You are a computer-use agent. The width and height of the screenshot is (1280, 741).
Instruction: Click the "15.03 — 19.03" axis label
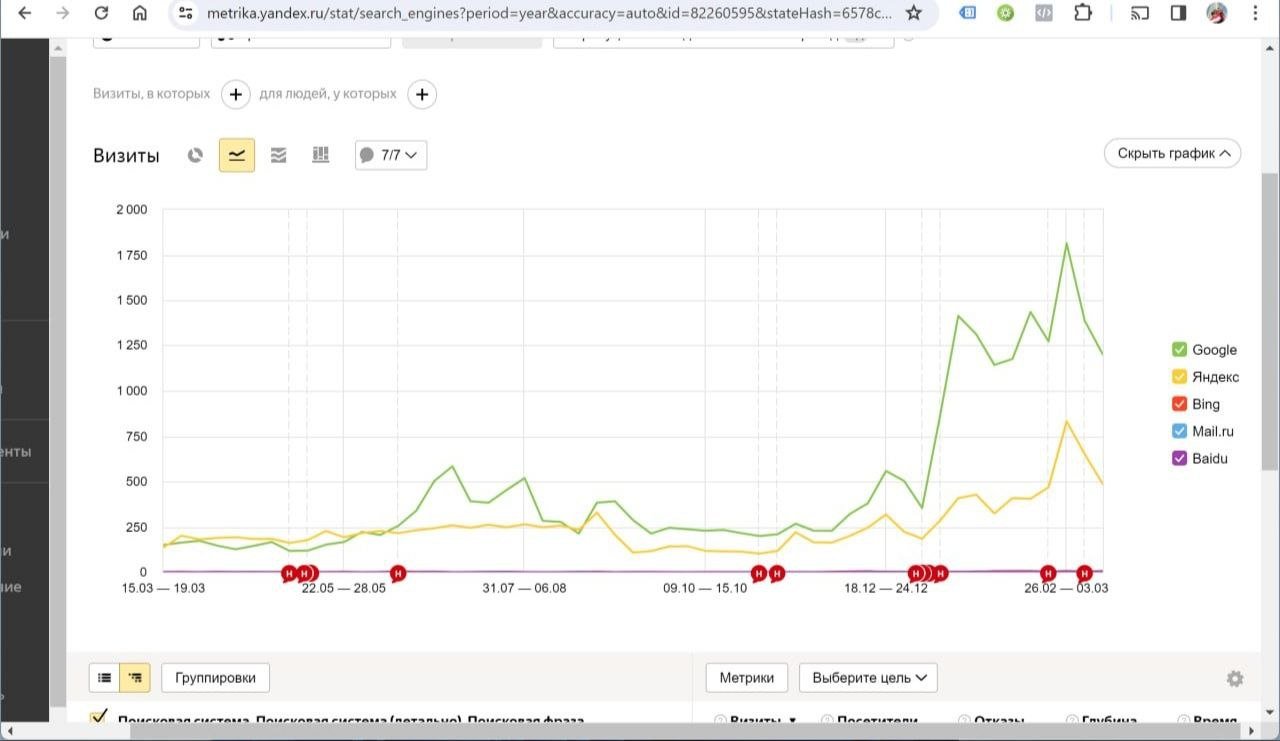coord(163,588)
